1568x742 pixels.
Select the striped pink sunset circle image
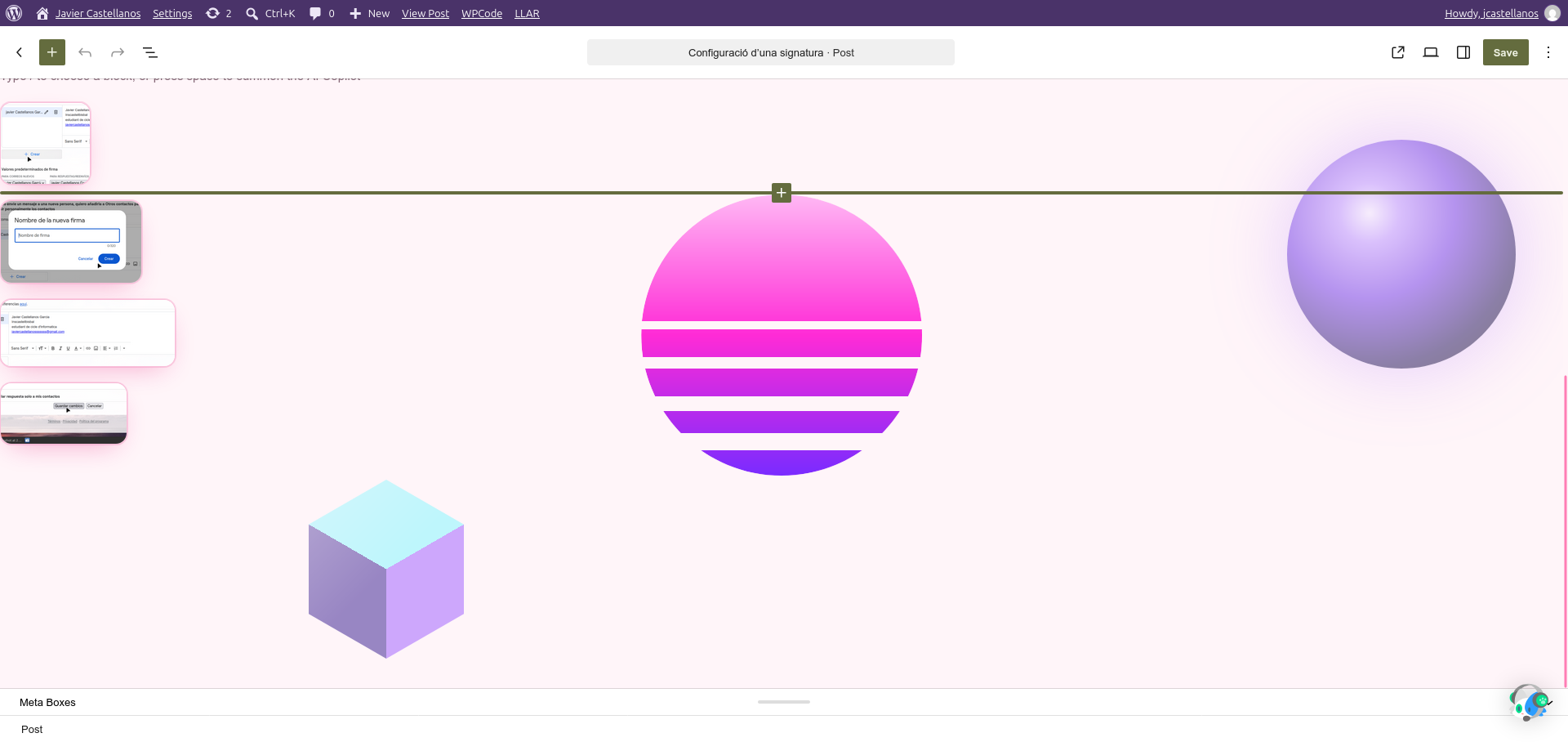point(782,336)
